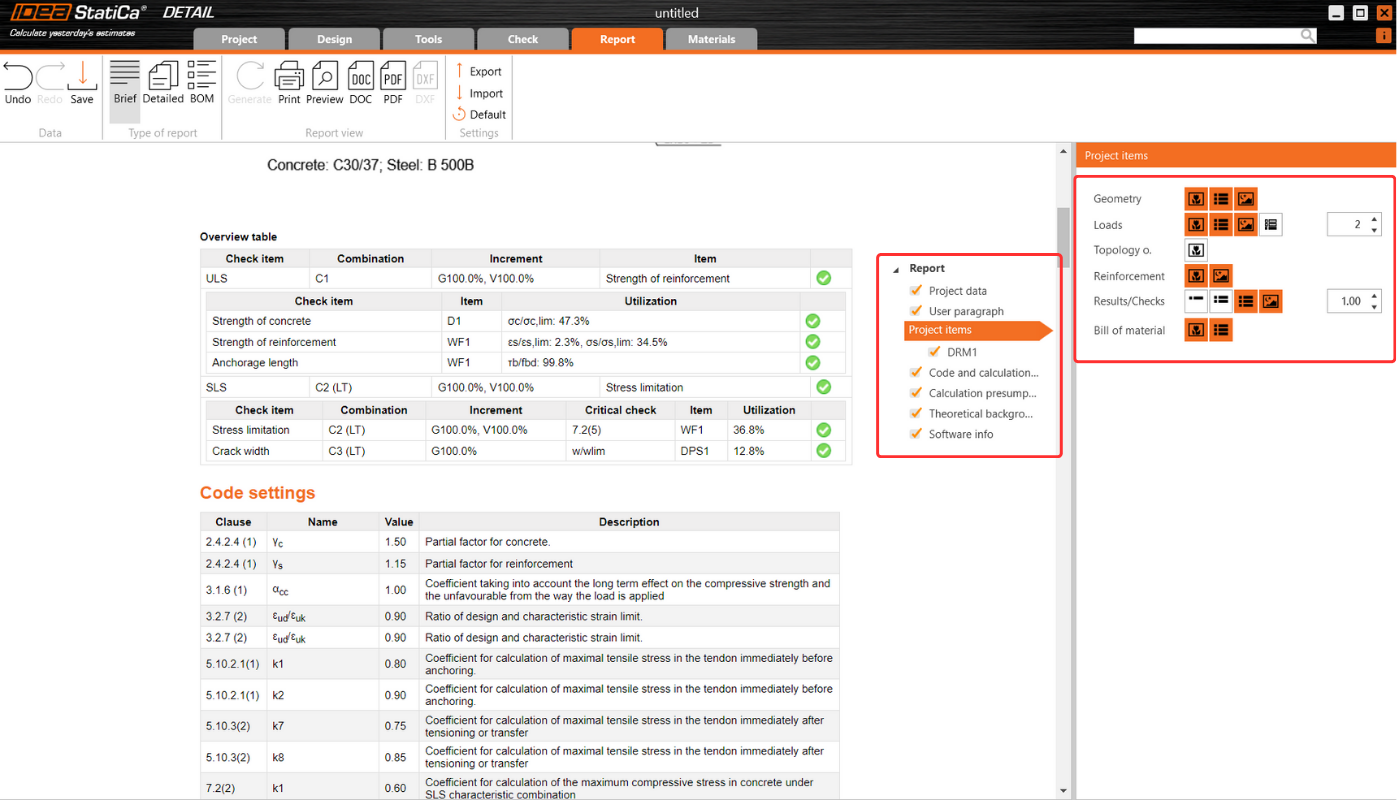This screenshot has width=1397, height=800.
Task: Export the report as PDF
Action: pos(392,85)
